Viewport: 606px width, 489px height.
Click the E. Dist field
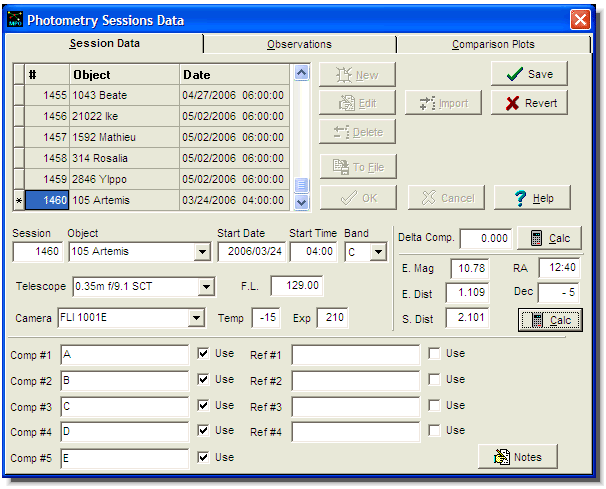467,293
